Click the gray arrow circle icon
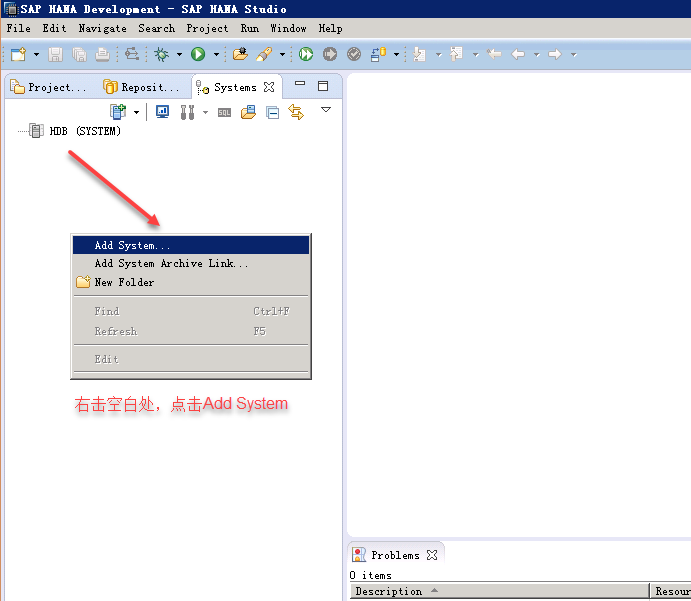The image size is (691, 601). [330, 54]
